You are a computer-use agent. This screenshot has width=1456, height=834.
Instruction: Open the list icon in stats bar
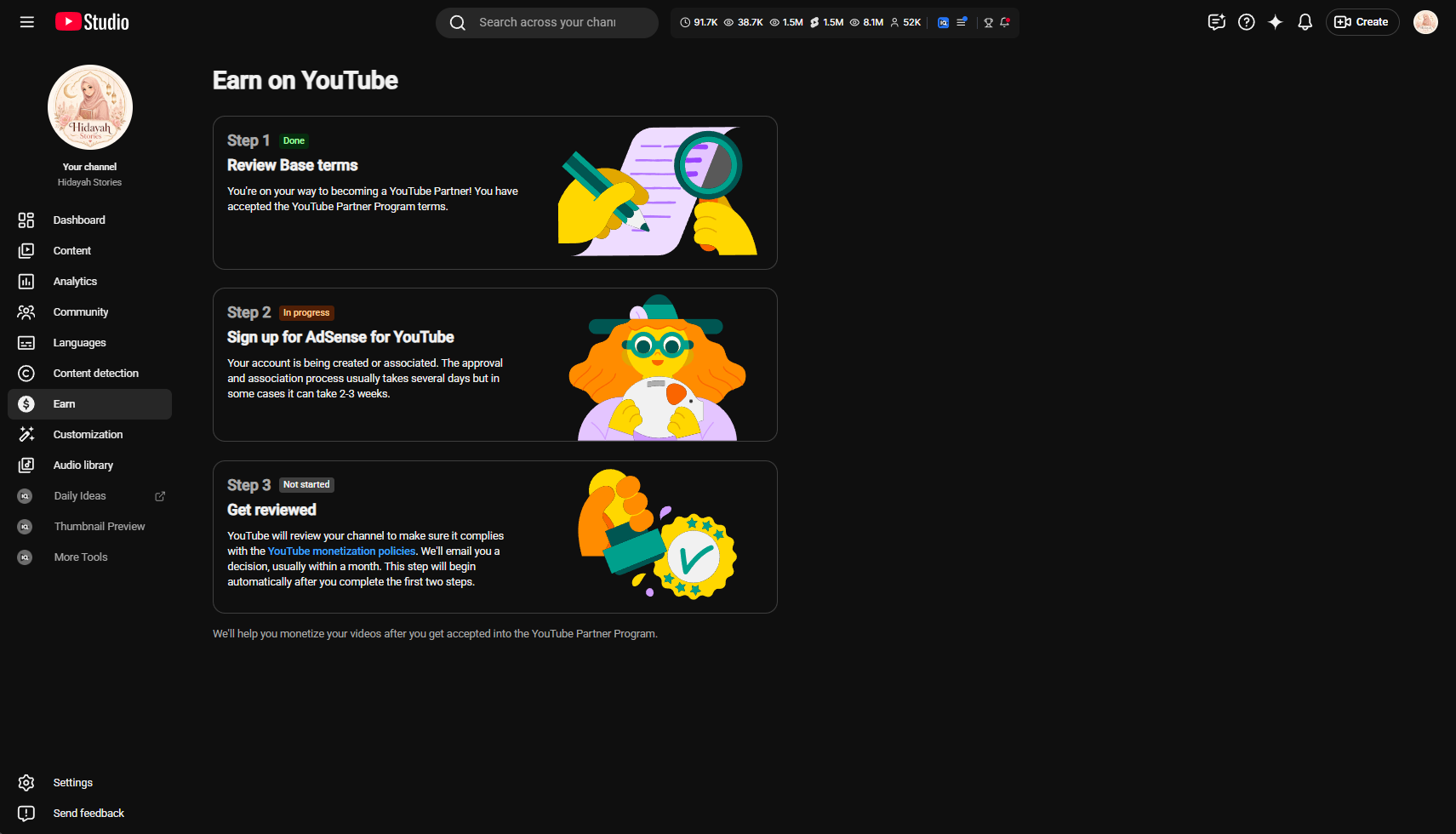click(962, 22)
